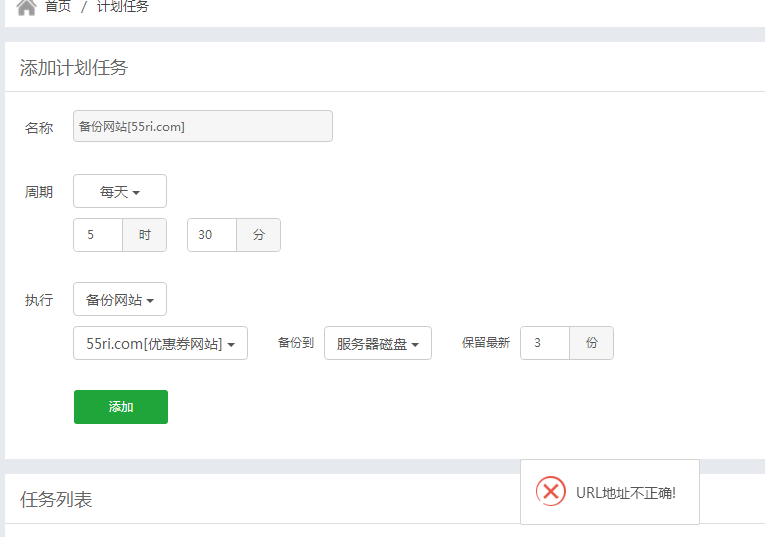The image size is (765, 537).
Task: Click the 执行 label
Action: (39, 300)
